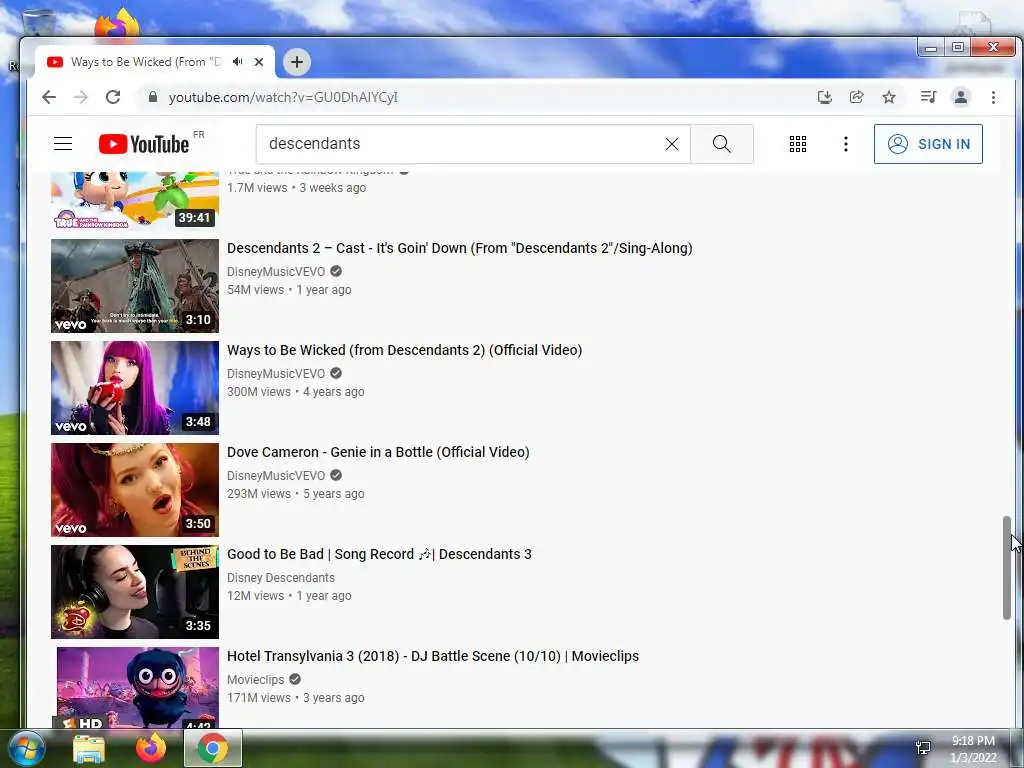Open the Ways to Be Wicked thumbnail
The height and width of the screenshot is (768, 1024).
(135, 388)
